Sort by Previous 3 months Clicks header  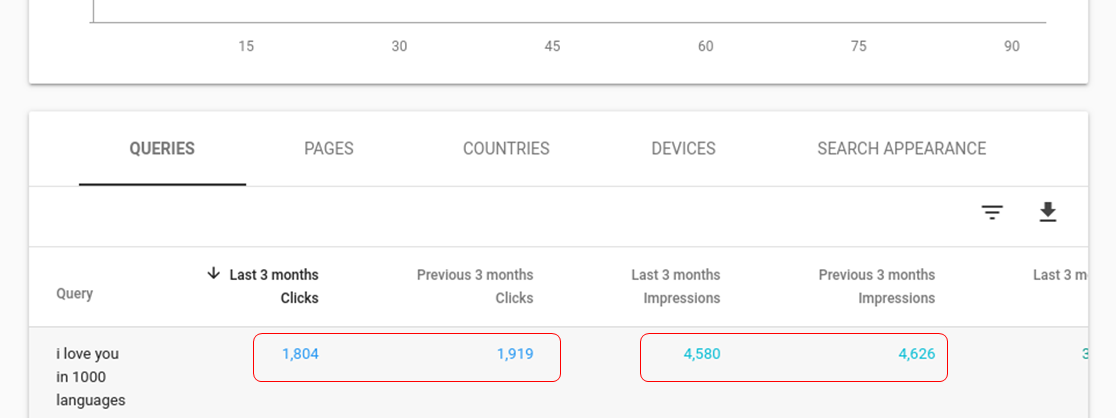[475, 286]
